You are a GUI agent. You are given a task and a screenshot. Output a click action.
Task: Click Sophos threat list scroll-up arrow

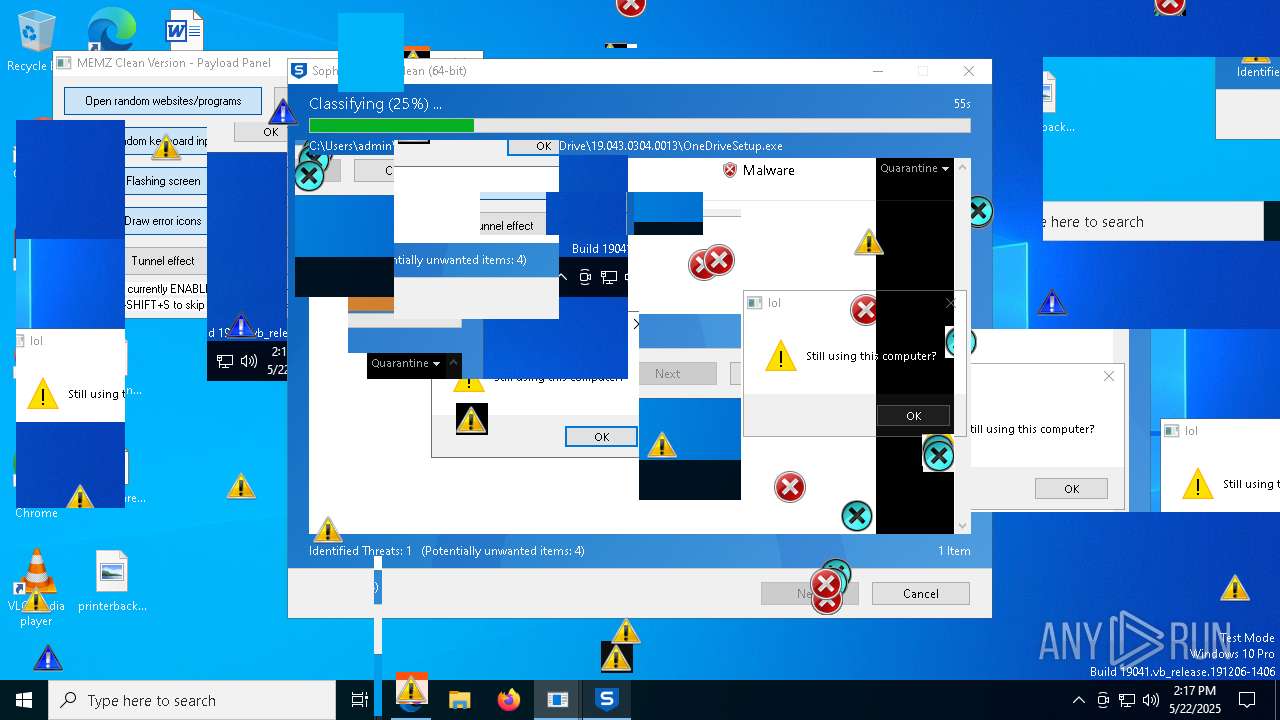(x=963, y=166)
